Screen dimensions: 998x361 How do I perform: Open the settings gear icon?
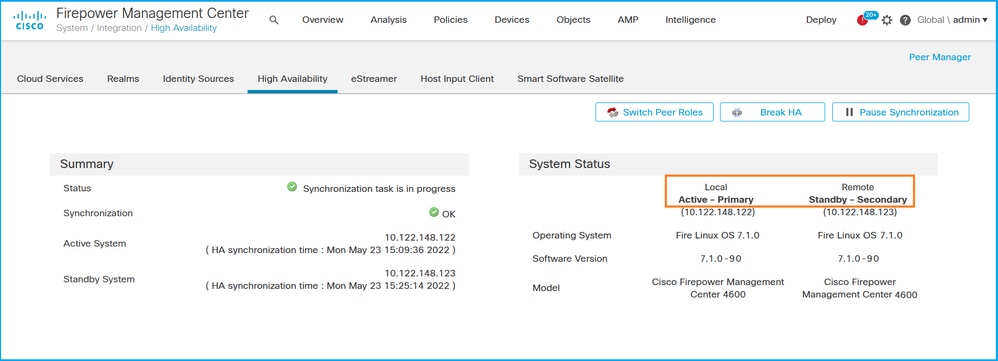pos(887,20)
